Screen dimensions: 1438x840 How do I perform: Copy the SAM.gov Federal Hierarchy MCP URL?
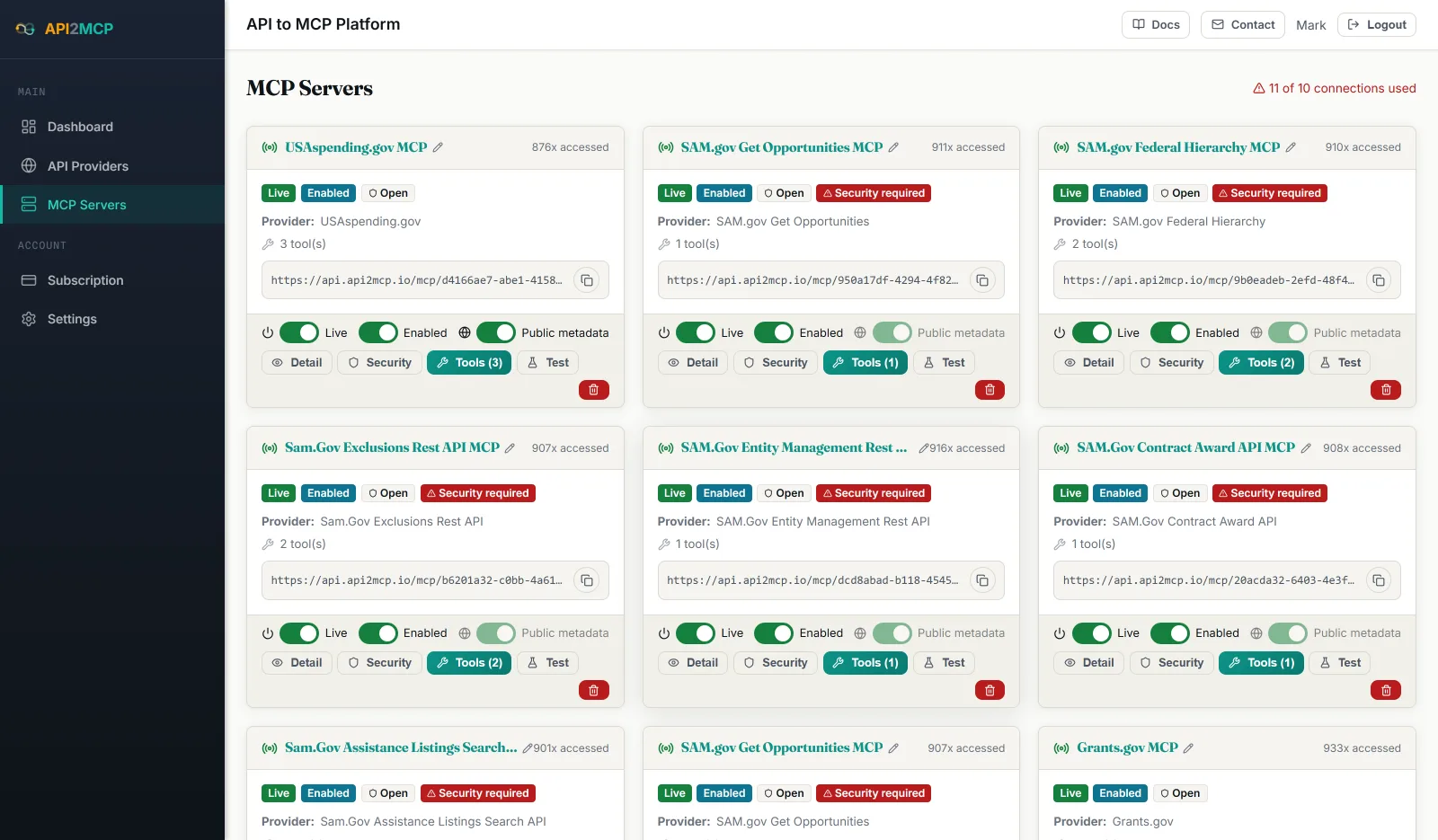pyautogui.click(x=1379, y=280)
